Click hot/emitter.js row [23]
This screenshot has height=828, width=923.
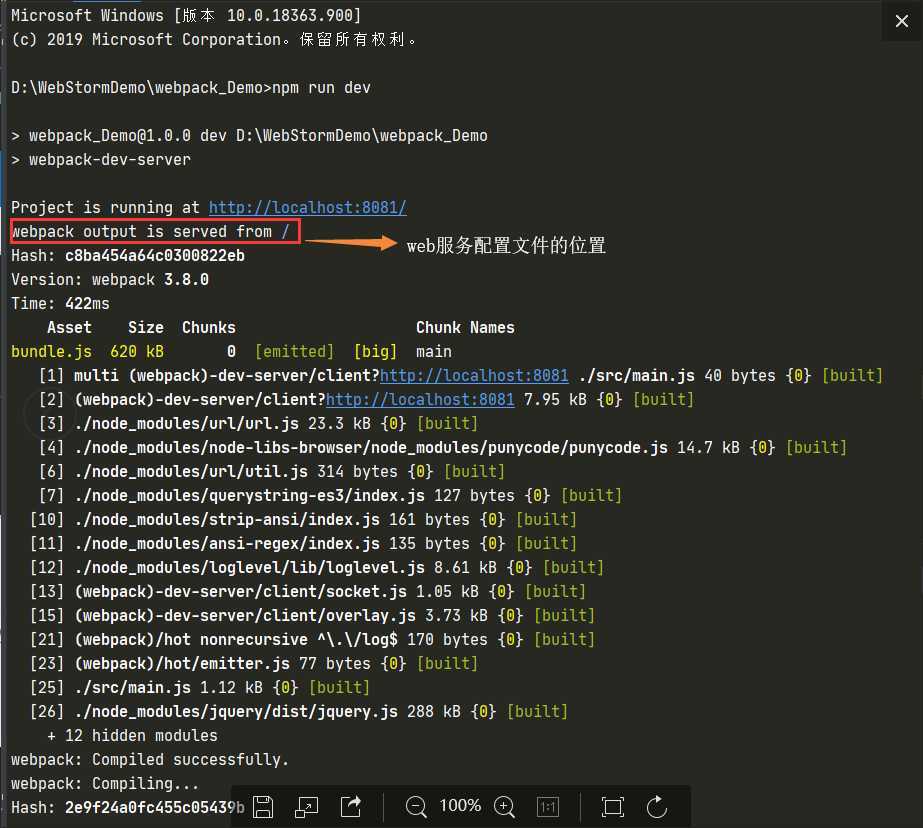click(x=254, y=664)
